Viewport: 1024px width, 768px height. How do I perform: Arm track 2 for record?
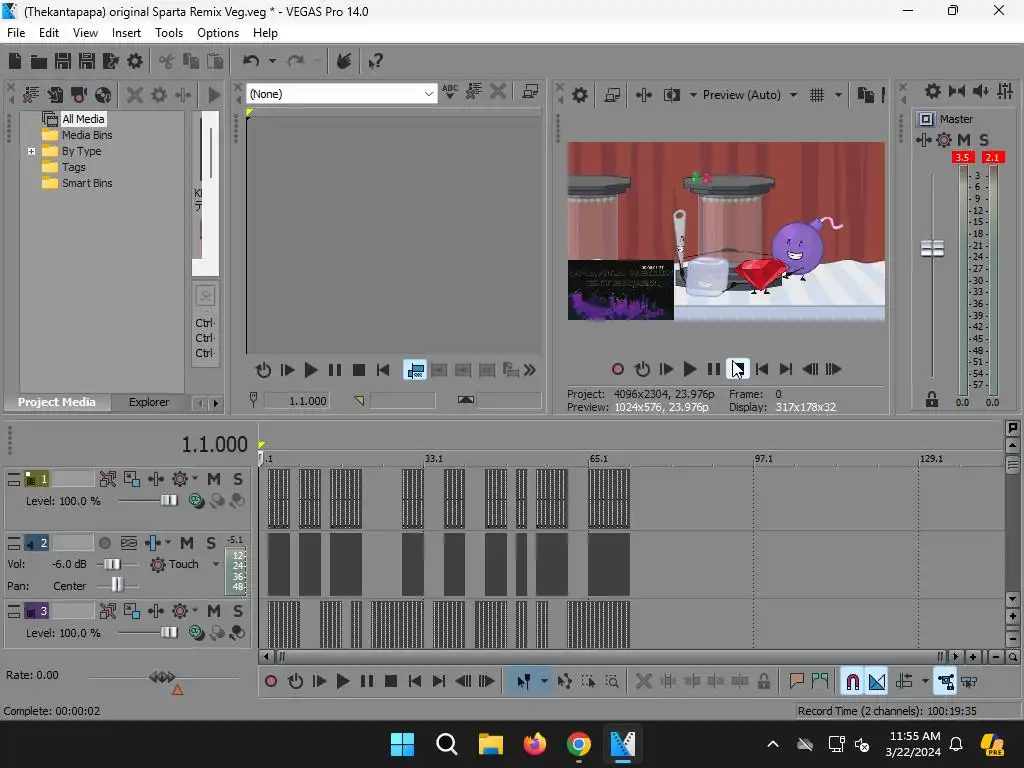click(104, 543)
